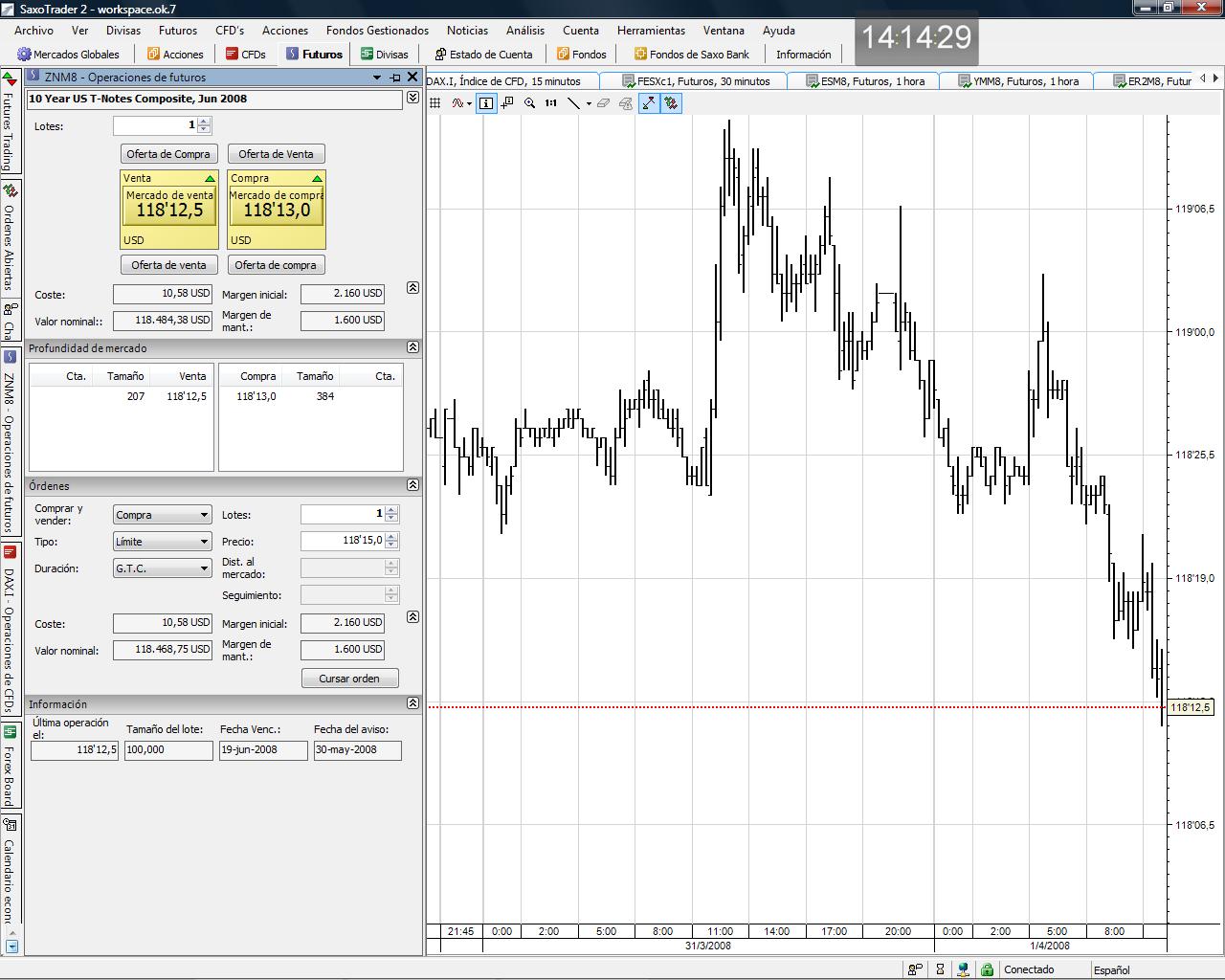Open the Tipo order type dropdown
The width and height of the screenshot is (1225, 980).
tap(162, 542)
